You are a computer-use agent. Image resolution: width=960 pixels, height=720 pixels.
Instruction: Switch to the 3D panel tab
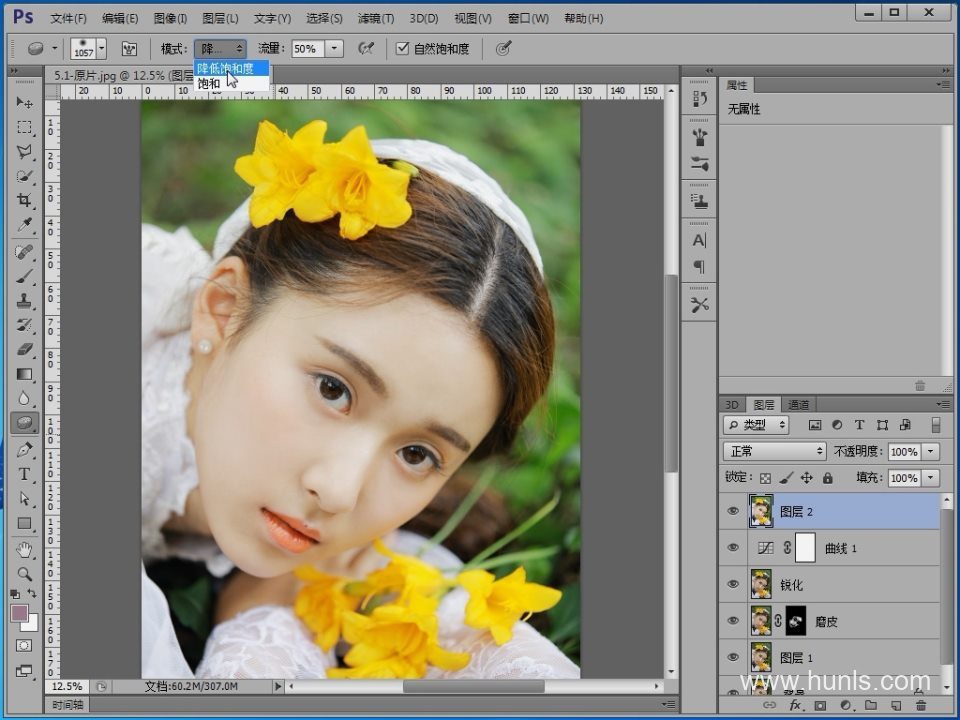point(732,405)
